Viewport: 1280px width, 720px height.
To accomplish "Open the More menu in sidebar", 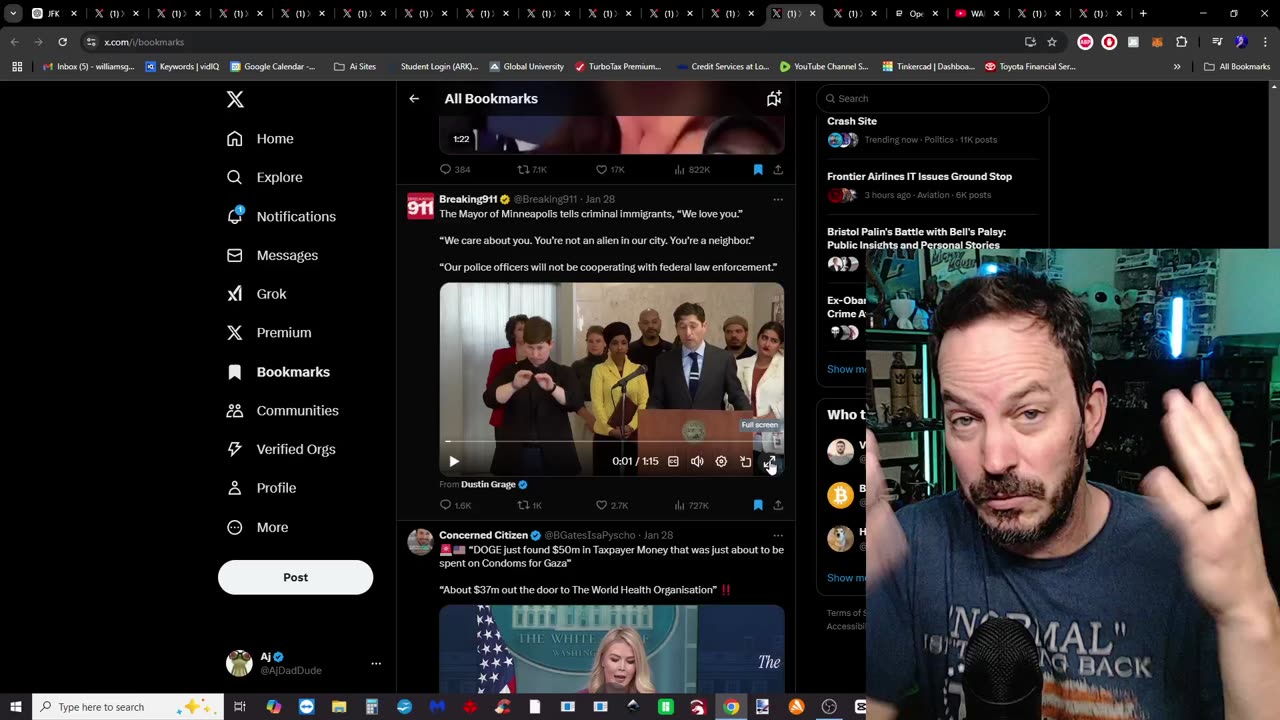I will pos(257,527).
